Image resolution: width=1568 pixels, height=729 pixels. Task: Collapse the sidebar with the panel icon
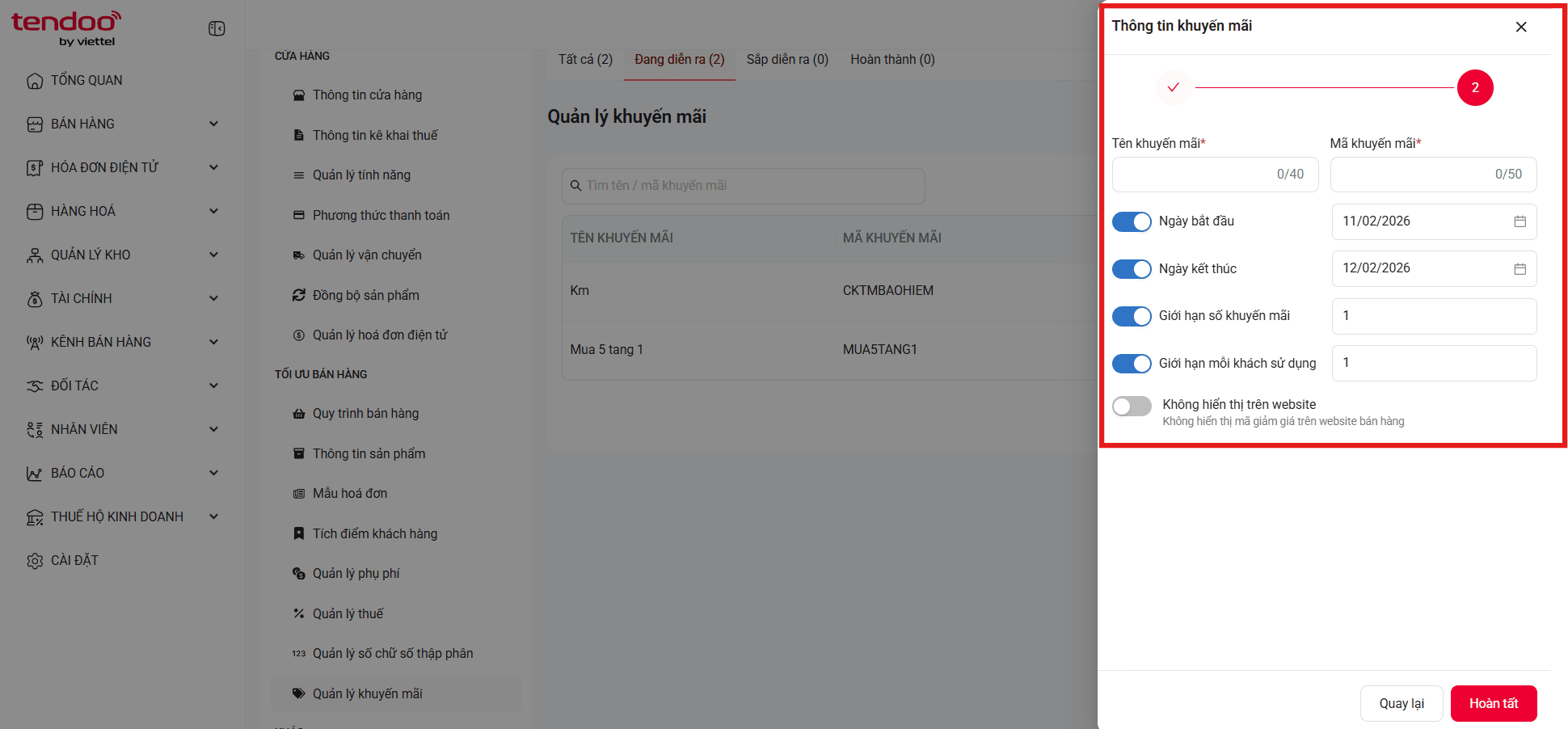(x=217, y=28)
